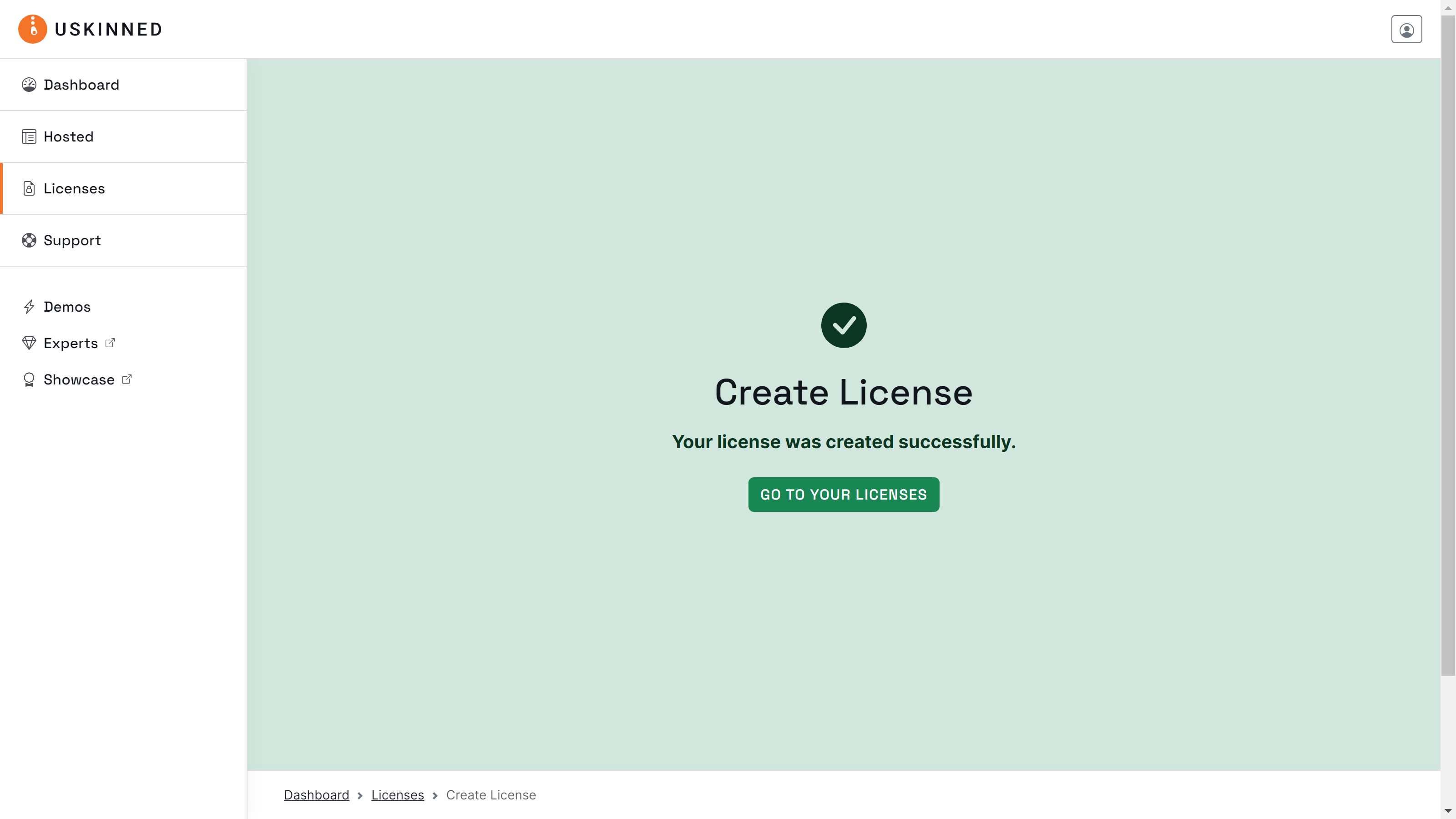Open the external link icon next to Showcase

[126, 379]
